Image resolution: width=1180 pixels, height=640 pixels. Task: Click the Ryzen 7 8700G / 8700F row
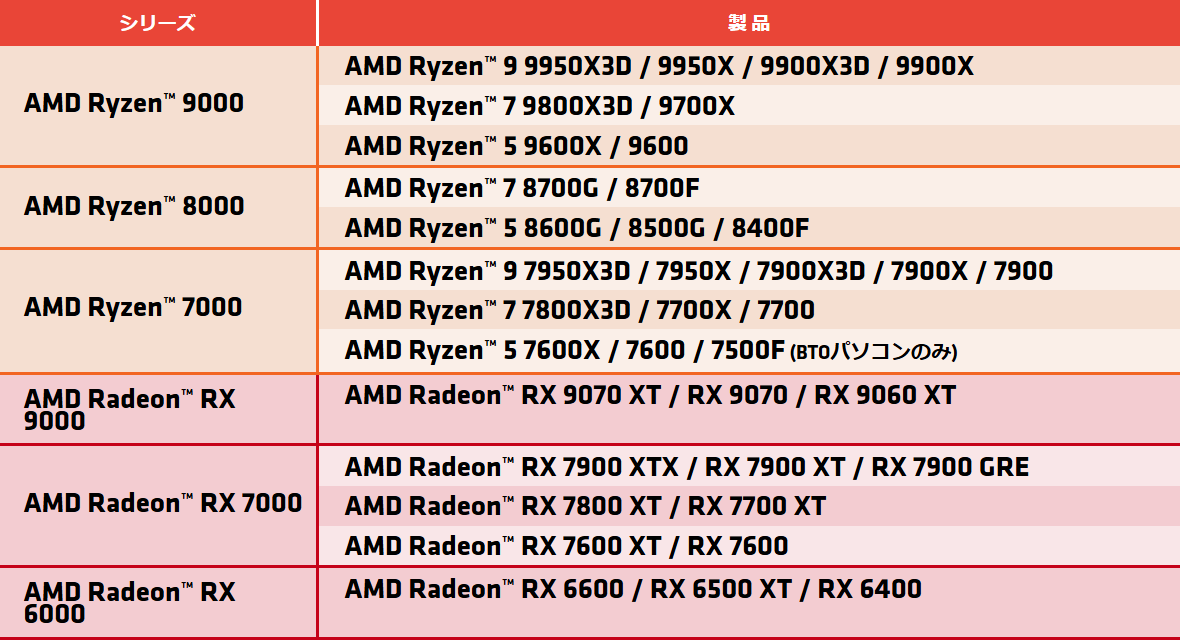point(750,187)
